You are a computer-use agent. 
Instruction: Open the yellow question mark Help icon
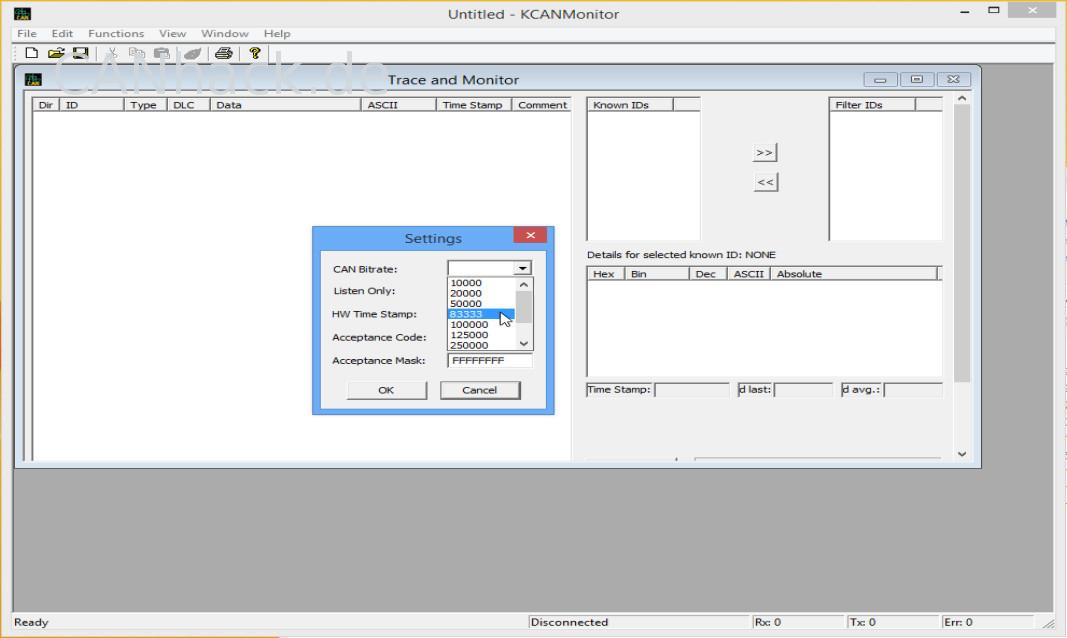click(x=255, y=53)
